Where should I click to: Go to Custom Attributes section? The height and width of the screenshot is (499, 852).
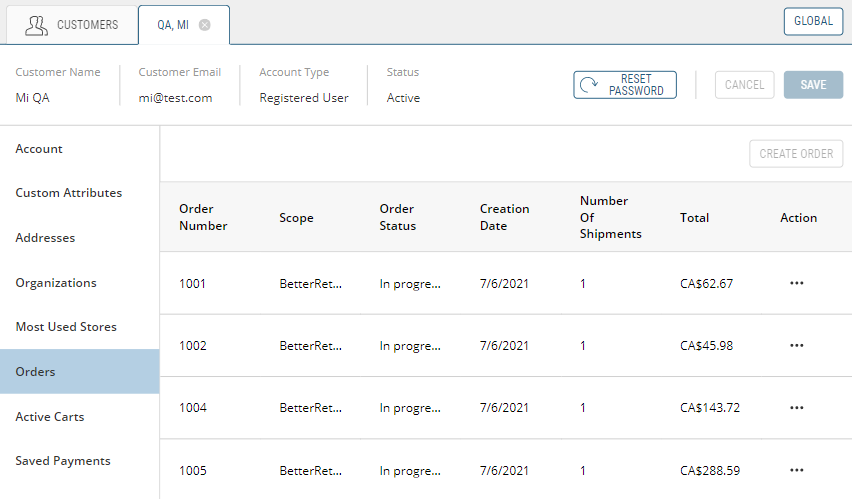[69, 193]
